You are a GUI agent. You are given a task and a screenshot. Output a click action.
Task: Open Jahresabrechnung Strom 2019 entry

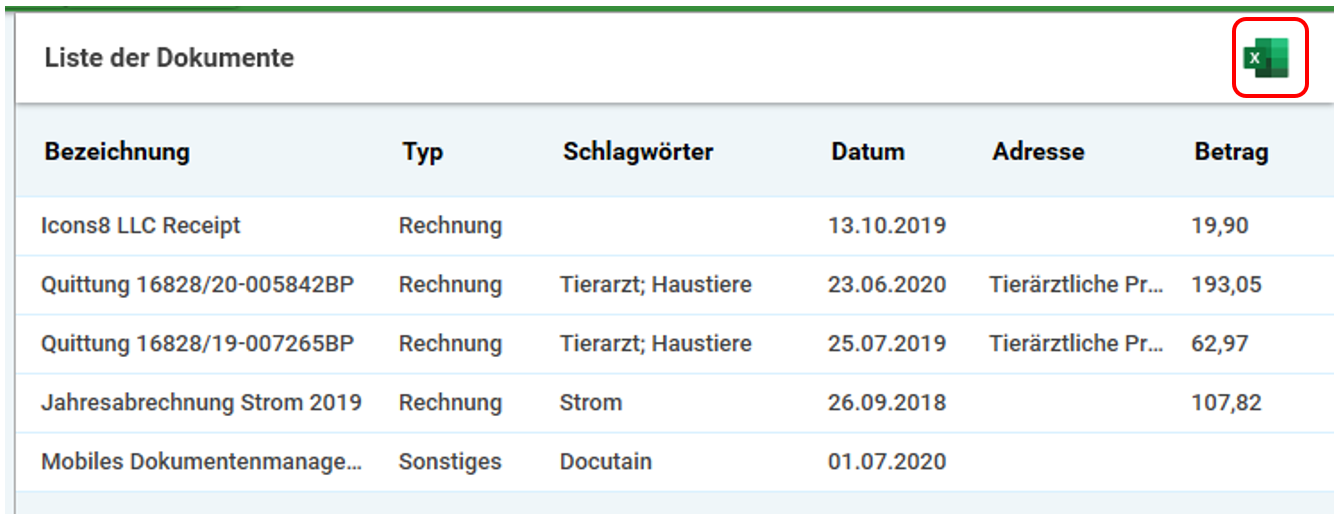coord(201,403)
